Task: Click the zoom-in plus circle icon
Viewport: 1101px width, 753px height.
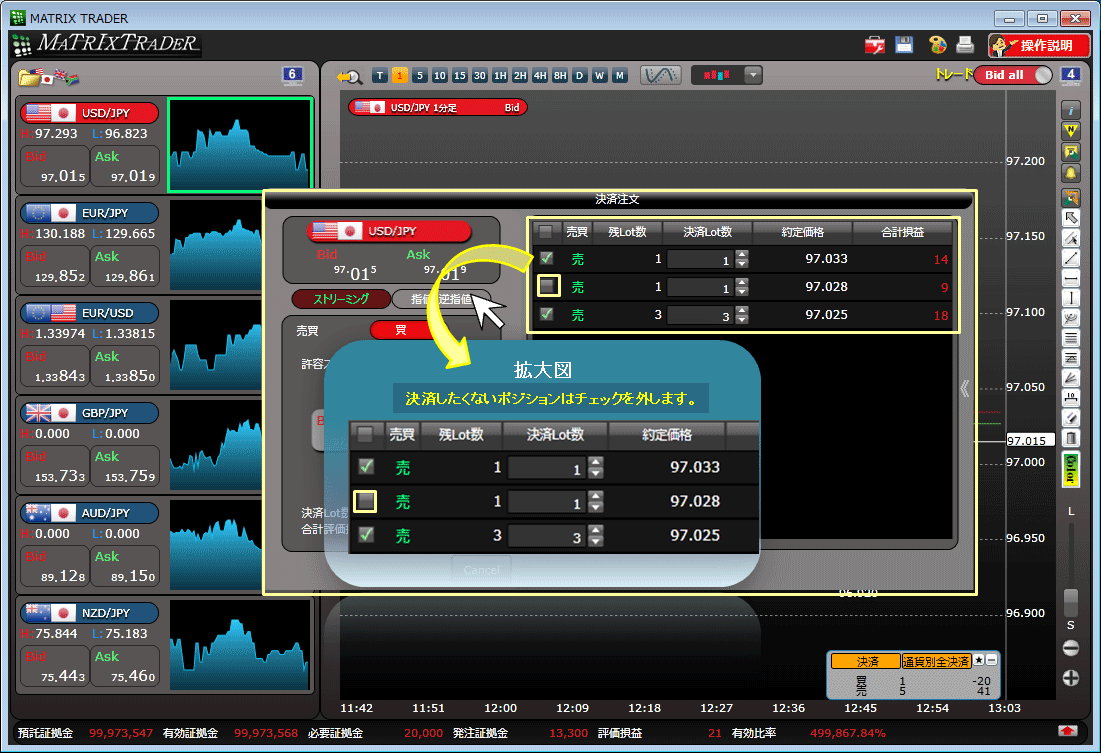Action: (1071, 678)
